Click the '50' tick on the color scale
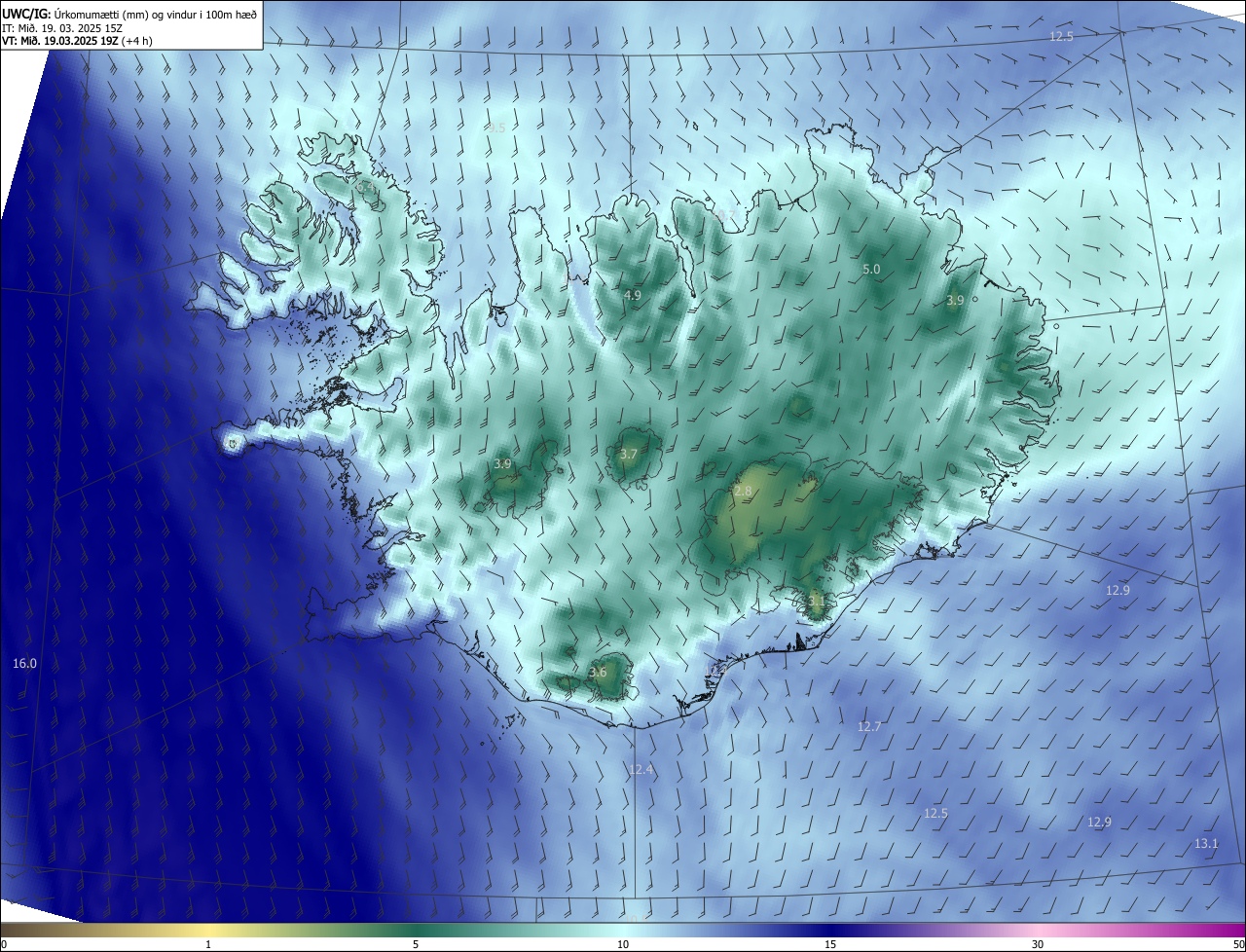Screen dimensions: 1246x952 point(1238,945)
